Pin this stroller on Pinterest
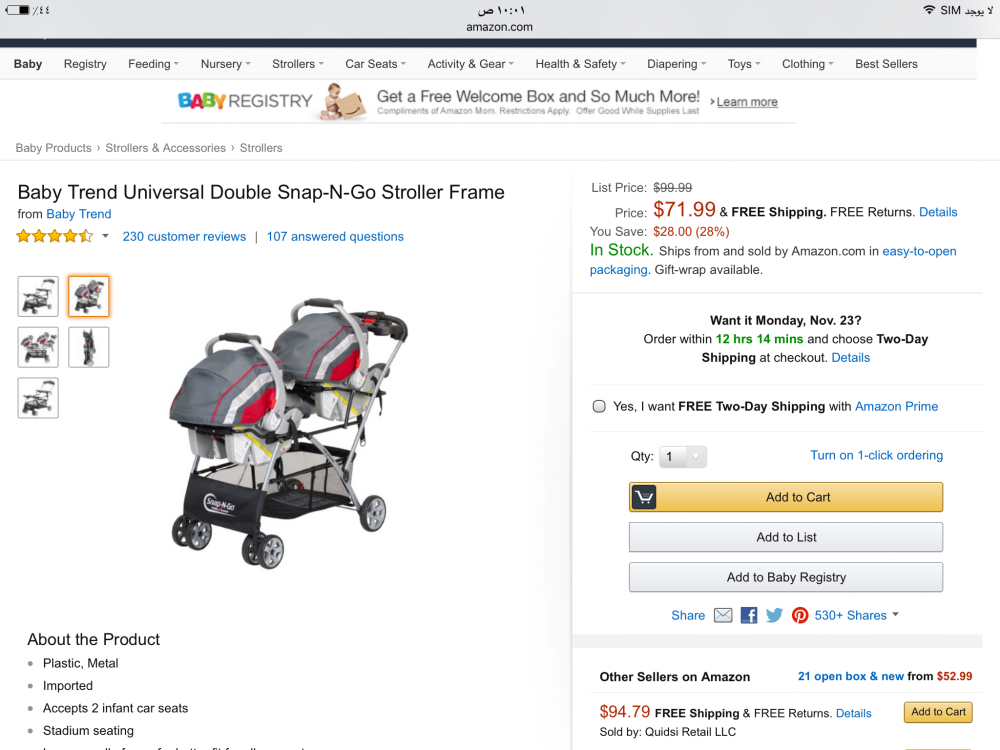Image resolution: width=1000 pixels, height=750 pixels. coord(800,615)
